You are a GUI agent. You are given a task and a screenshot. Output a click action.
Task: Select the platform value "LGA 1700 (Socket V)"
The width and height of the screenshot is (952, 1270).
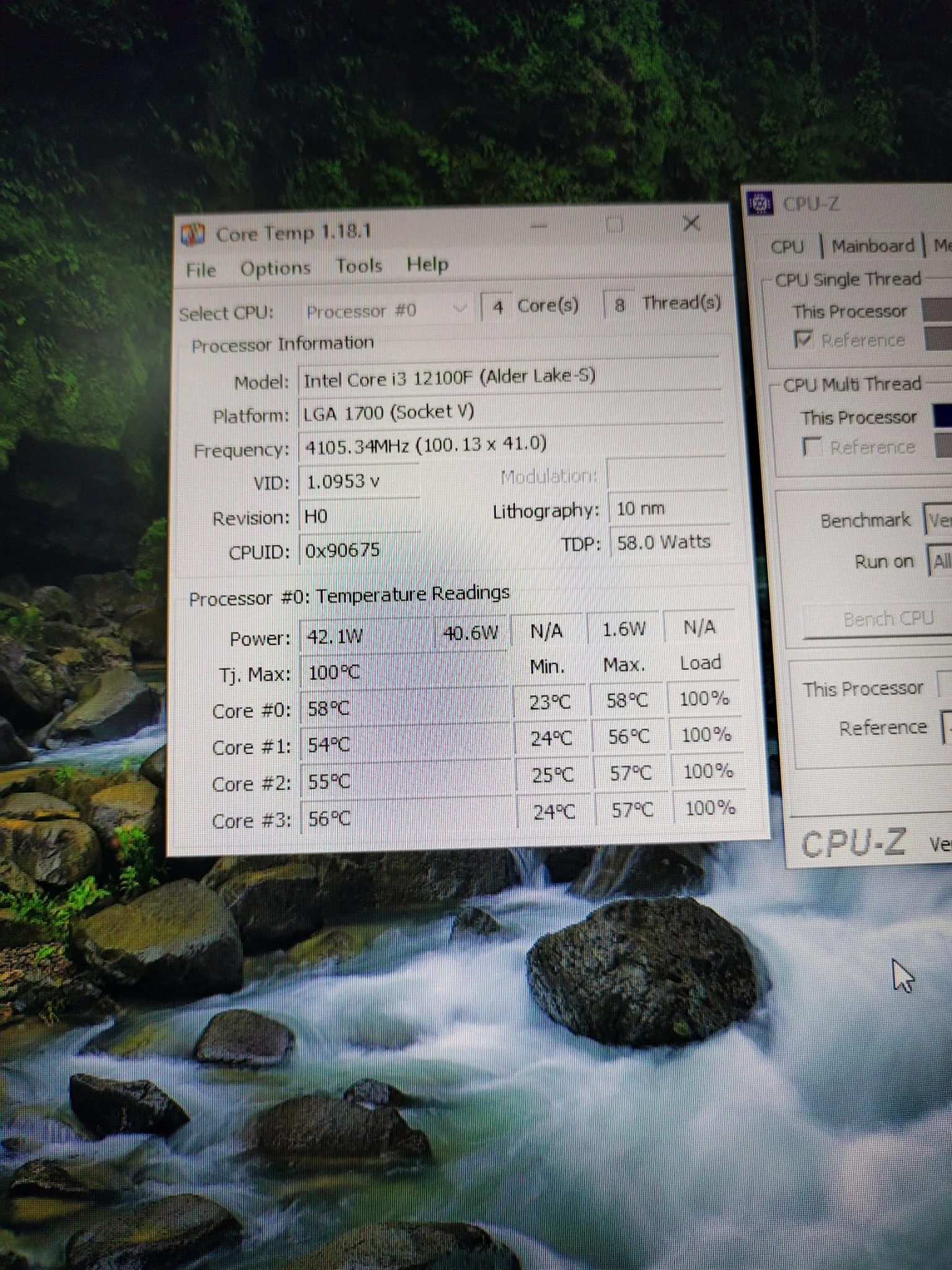[389, 412]
